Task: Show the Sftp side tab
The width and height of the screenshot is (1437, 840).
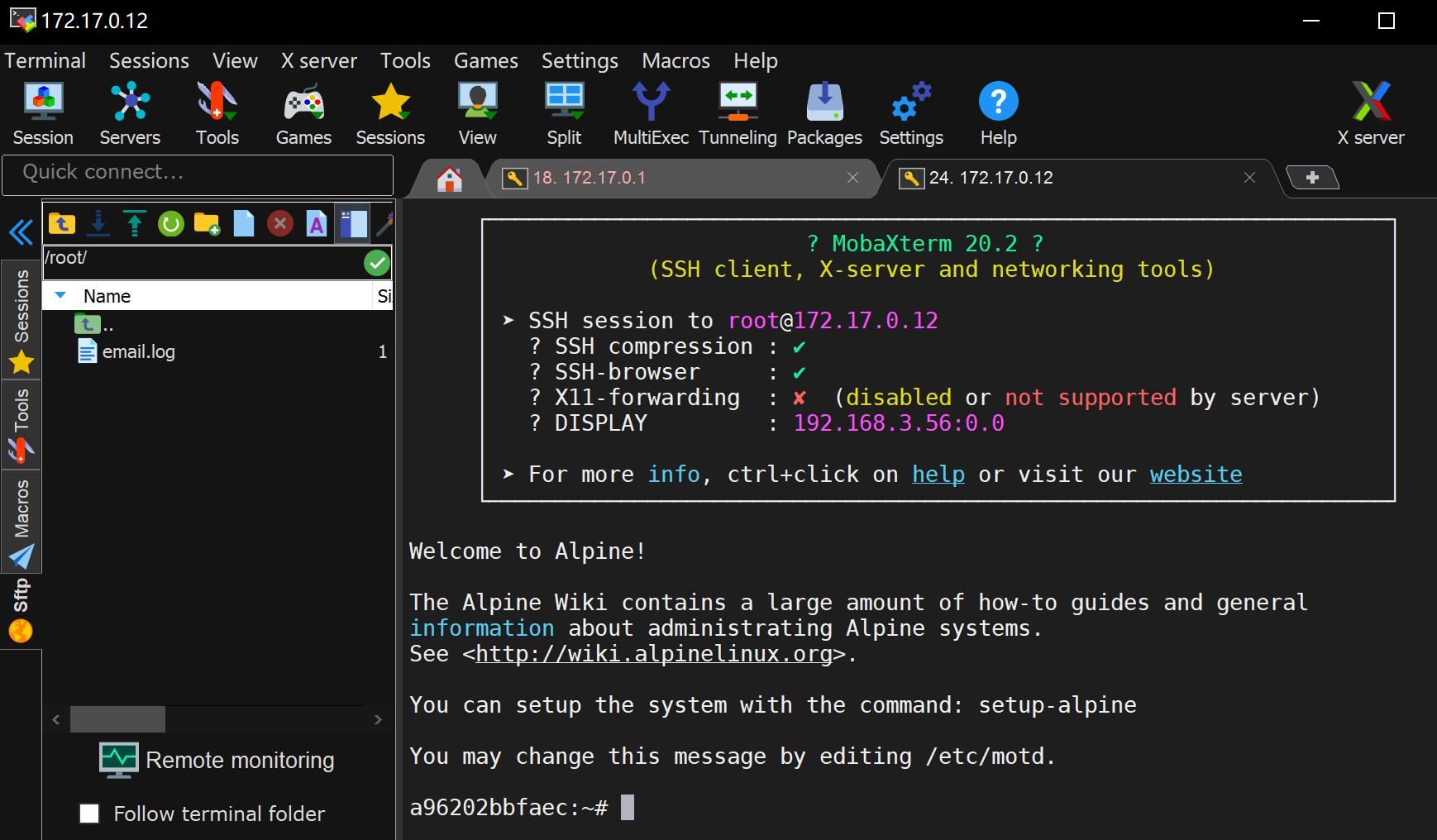Action: [21, 610]
